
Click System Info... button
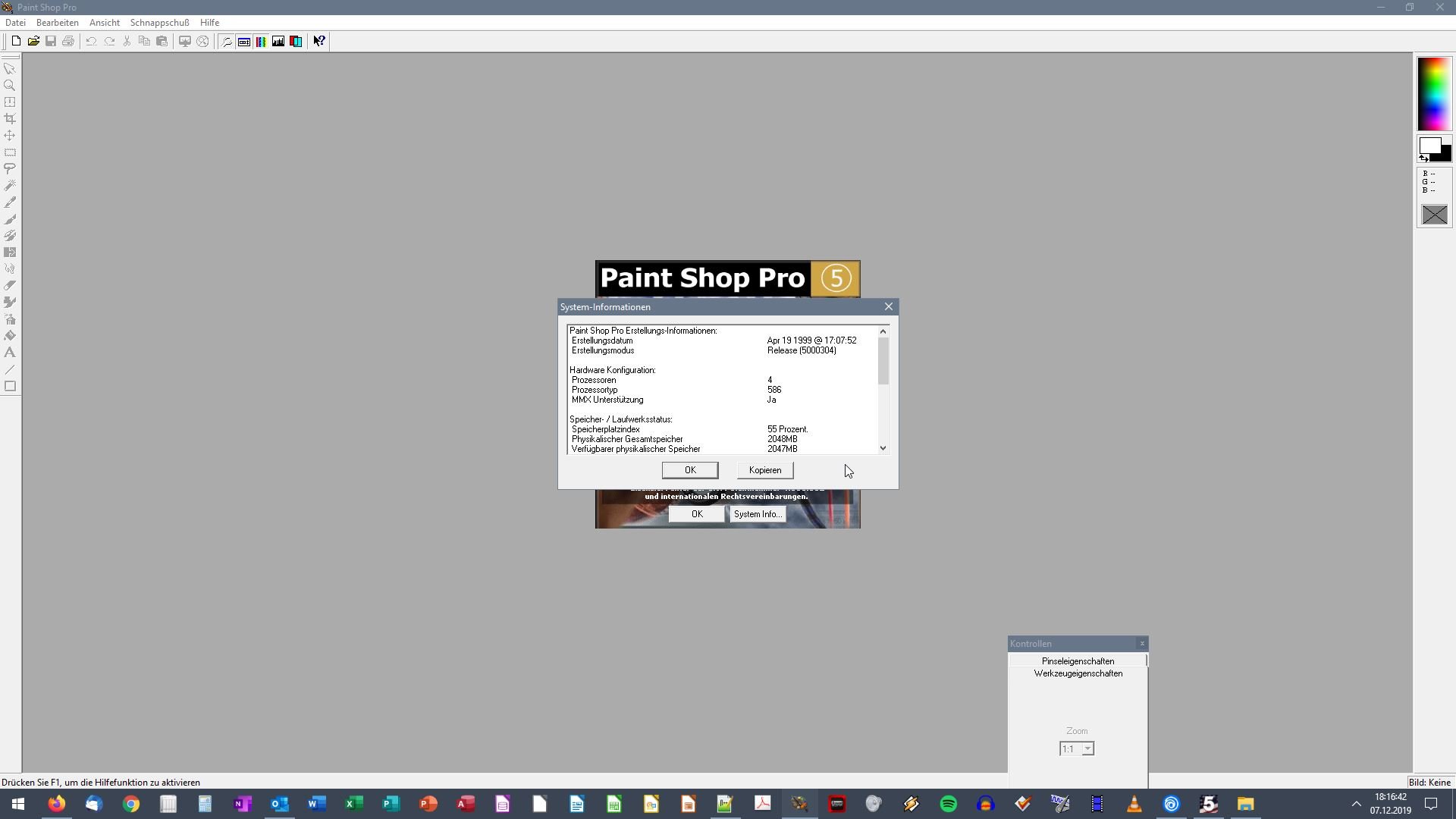point(757,514)
